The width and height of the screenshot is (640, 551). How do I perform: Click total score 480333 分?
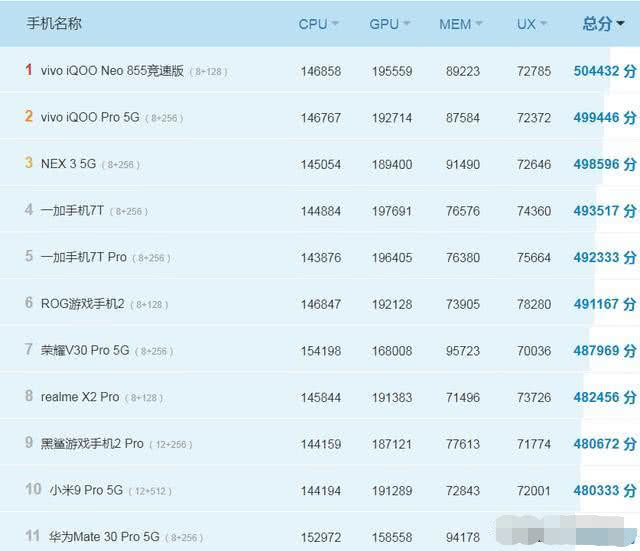pos(605,490)
